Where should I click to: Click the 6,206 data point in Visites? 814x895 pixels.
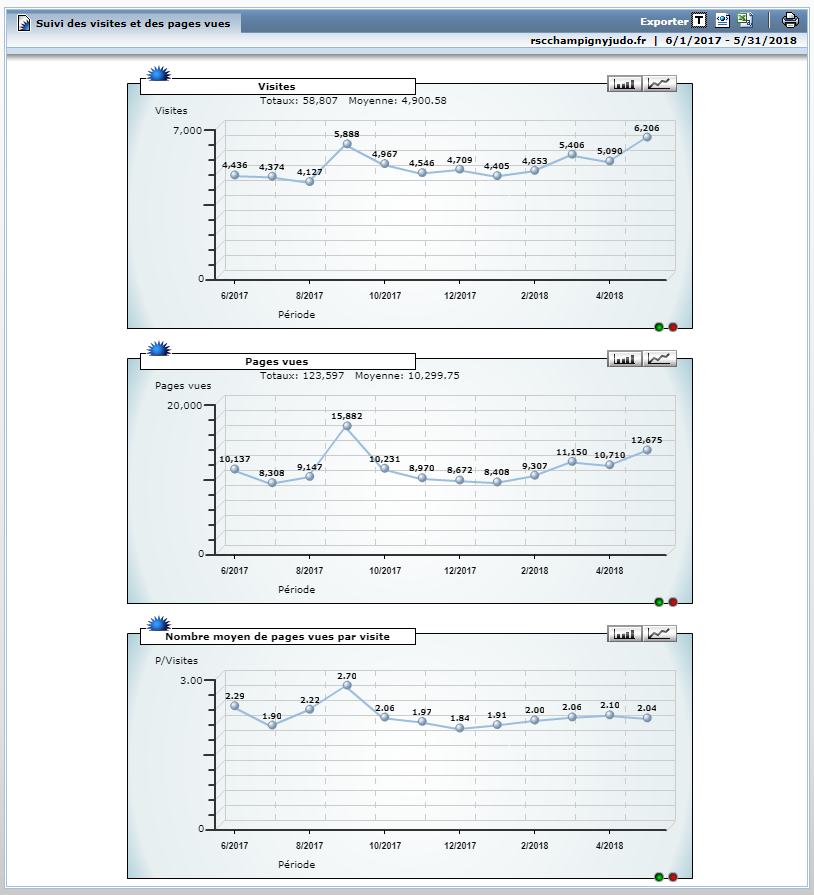coord(647,137)
